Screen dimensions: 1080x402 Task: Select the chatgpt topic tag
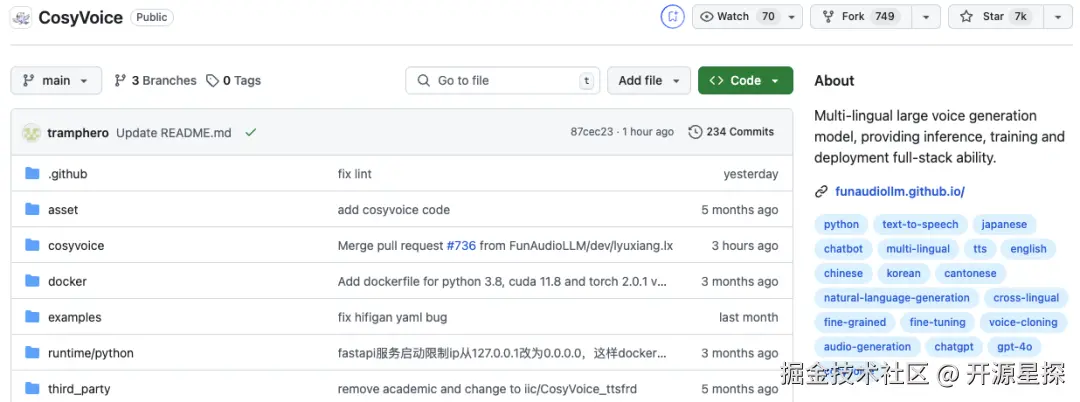click(x=954, y=347)
